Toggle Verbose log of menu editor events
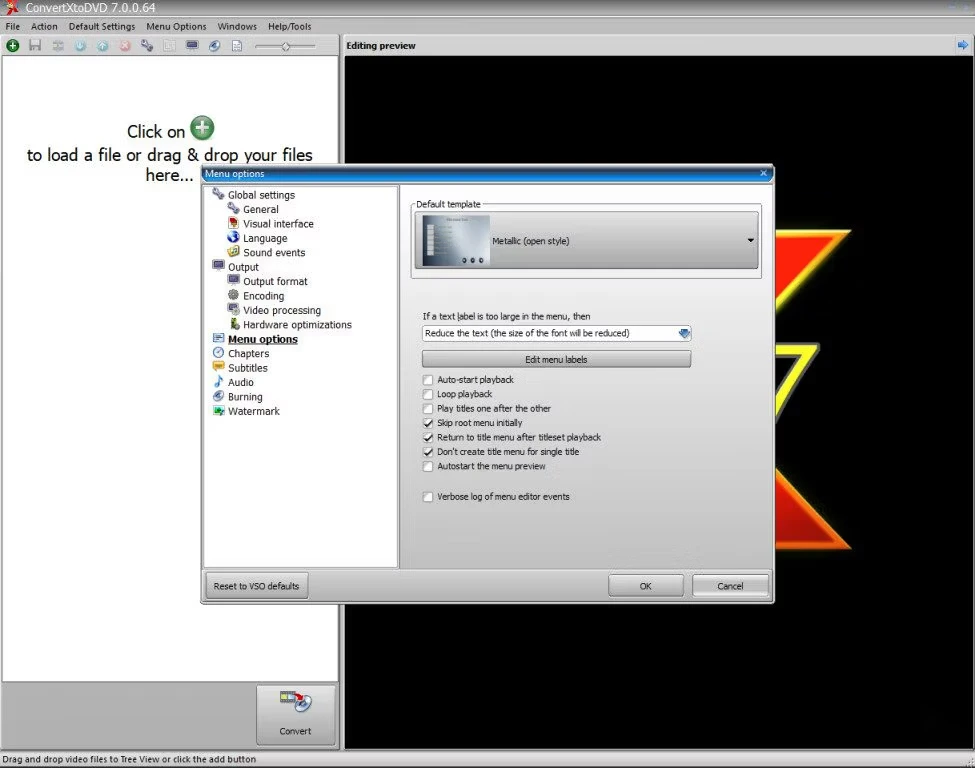This screenshot has height=768, width=975. pos(428,496)
